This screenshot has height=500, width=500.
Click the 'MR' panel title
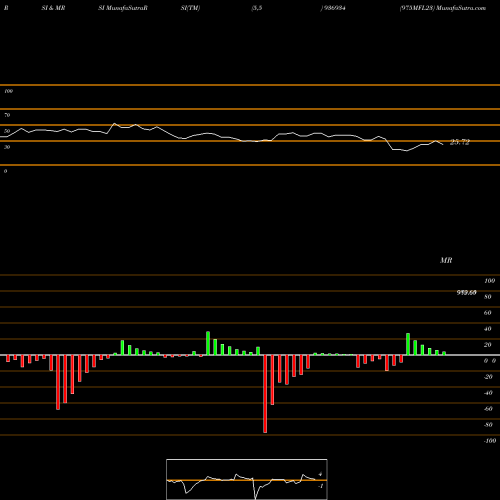tap(446, 260)
